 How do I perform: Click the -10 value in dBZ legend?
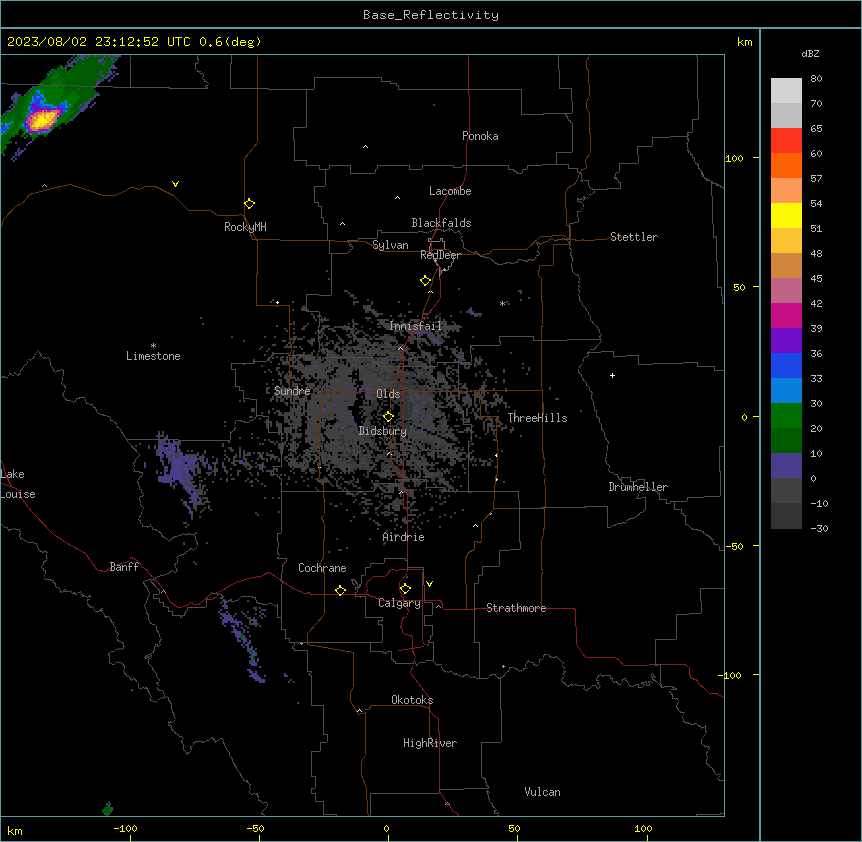click(x=819, y=503)
